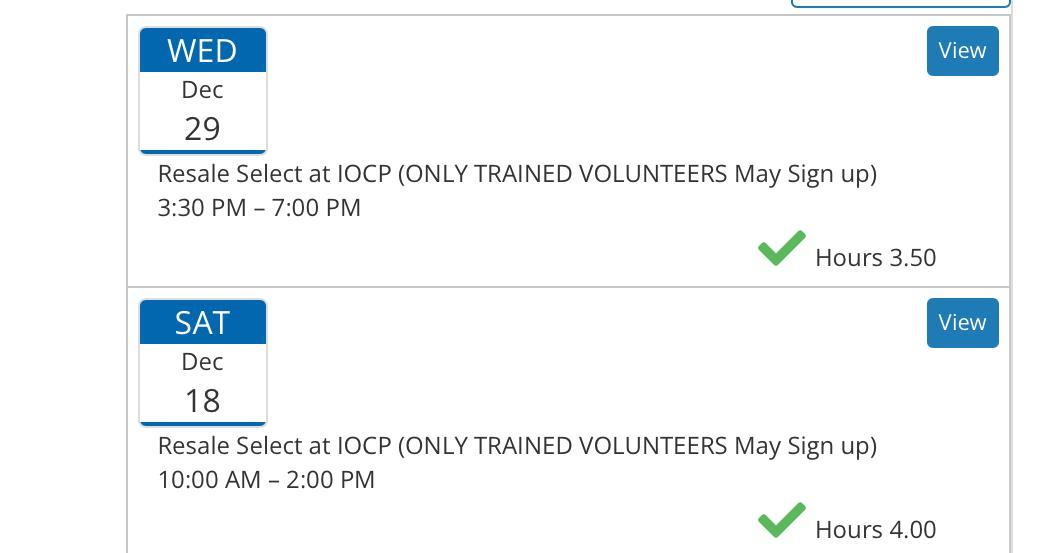Select the day number 29
Viewport: 1055px width, 553px height.
pos(202,129)
